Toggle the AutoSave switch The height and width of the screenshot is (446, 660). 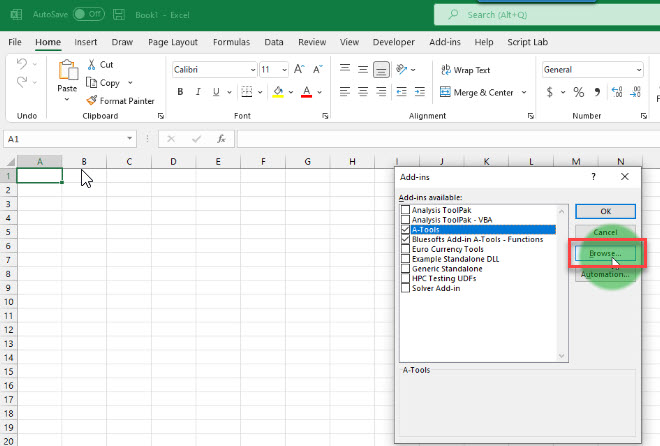[x=88, y=15]
